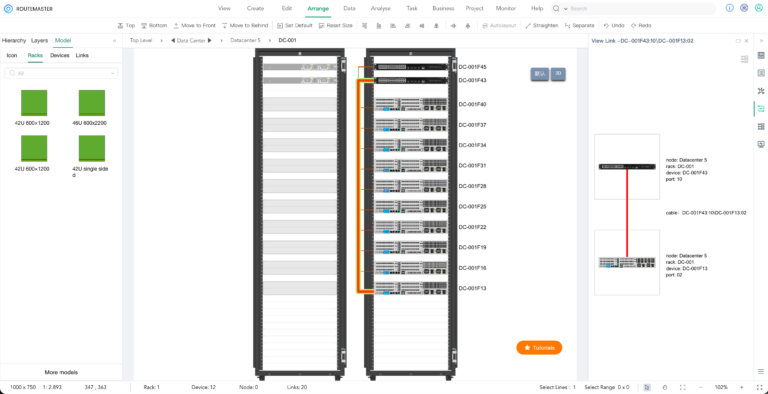This screenshot has height=394, width=768.
Task: Click the user avatar icon in header
Action: point(759,8)
